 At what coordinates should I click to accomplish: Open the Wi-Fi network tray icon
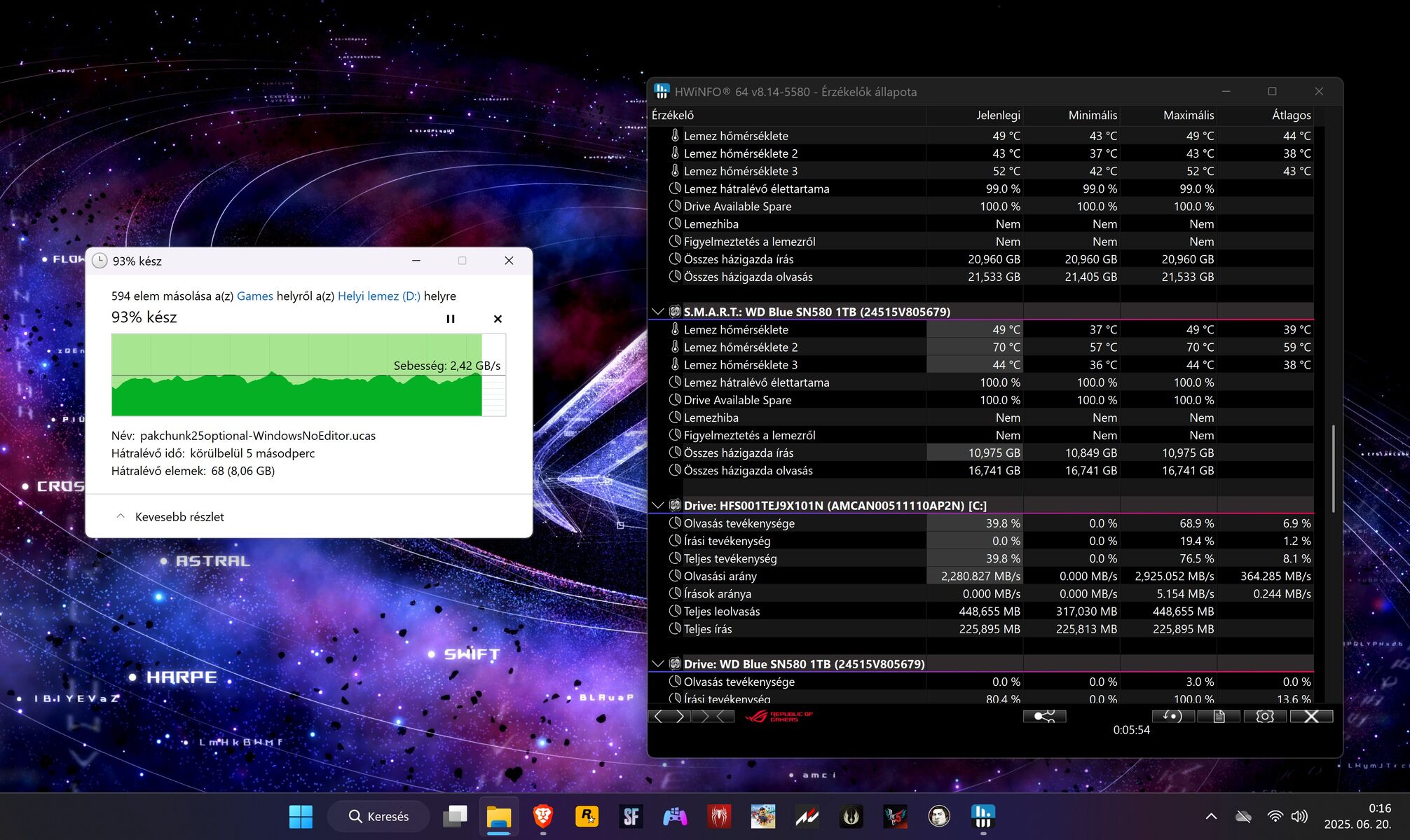[1275, 816]
